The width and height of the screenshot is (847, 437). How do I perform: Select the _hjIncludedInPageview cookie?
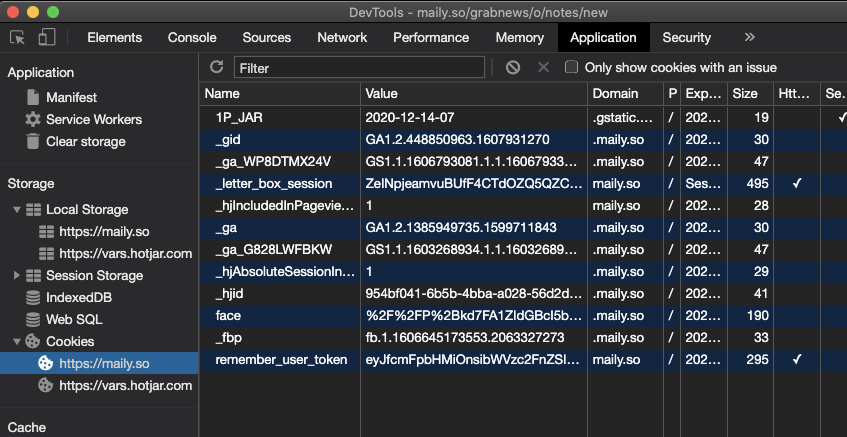285,206
